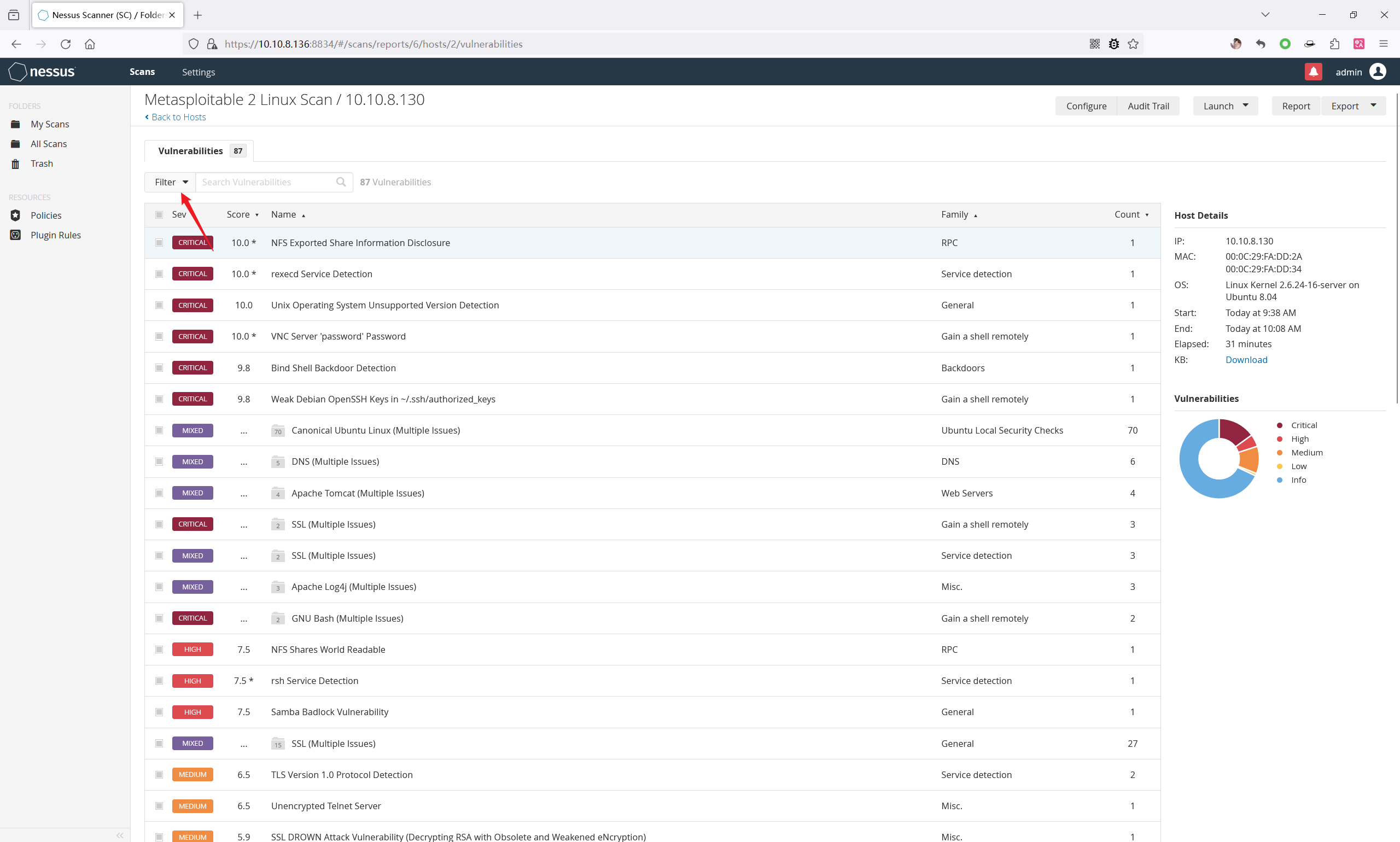Open Plugin Rules resource
The image size is (1400, 842).
click(x=56, y=235)
